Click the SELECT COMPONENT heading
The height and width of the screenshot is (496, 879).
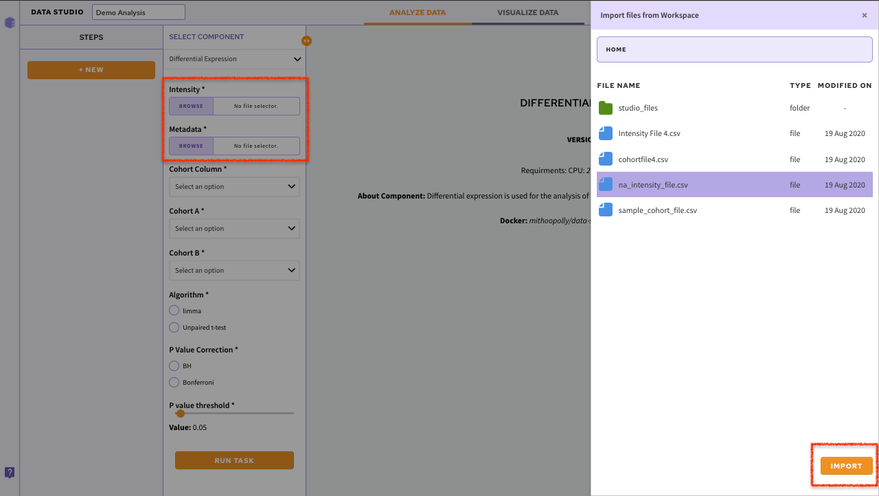coord(206,36)
